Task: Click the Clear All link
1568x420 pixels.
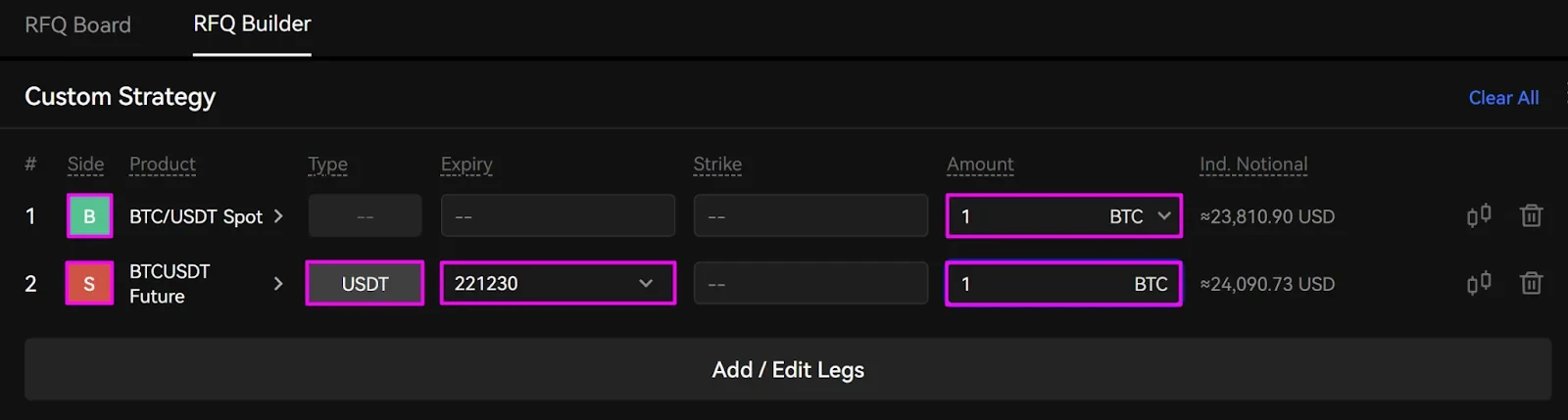Action: point(1503,98)
